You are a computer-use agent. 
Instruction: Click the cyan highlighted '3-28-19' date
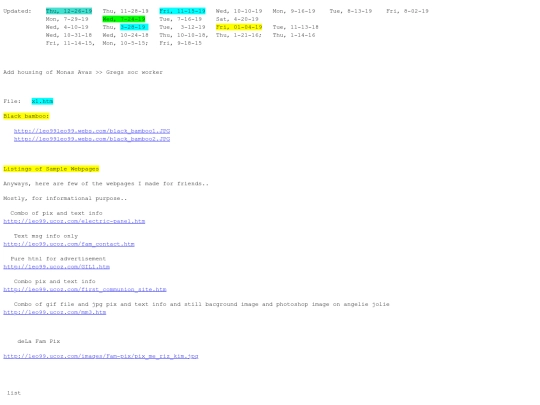pos(134,27)
